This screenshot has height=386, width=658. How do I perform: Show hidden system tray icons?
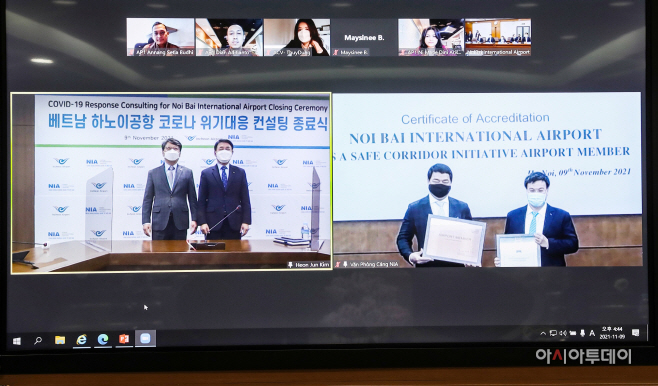click(x=543, y=334)
